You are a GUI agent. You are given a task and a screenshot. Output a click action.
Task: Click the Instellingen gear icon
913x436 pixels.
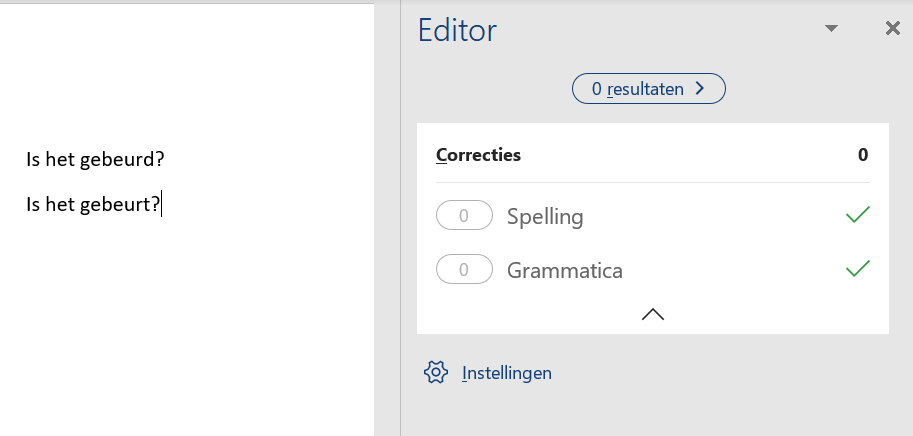435,373
